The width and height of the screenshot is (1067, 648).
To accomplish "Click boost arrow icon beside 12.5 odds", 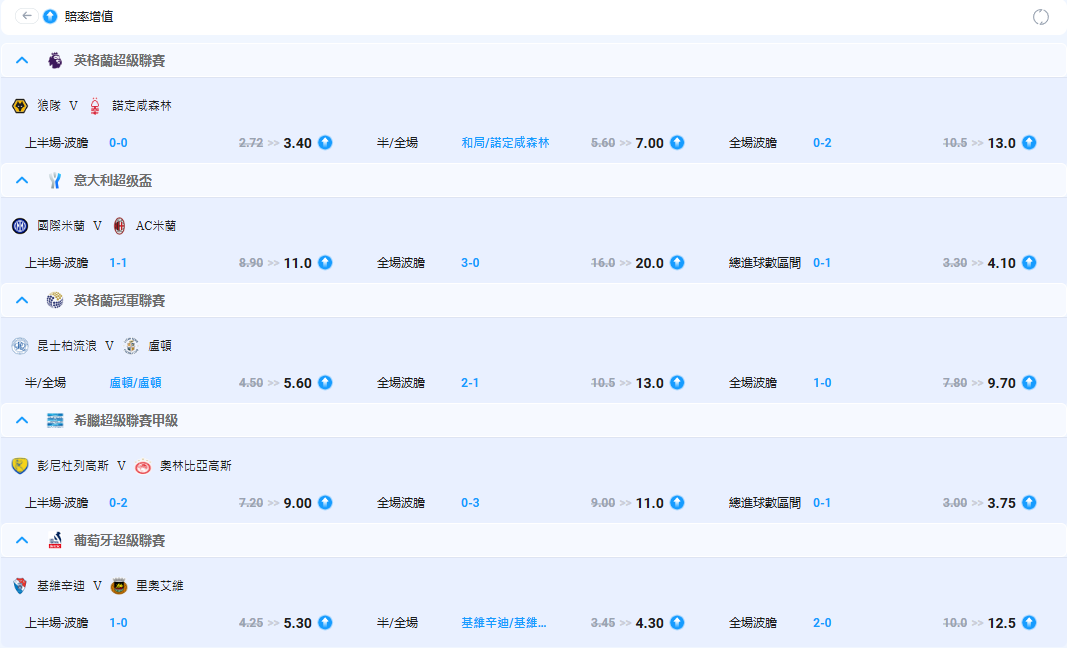I will (1029, 623).
